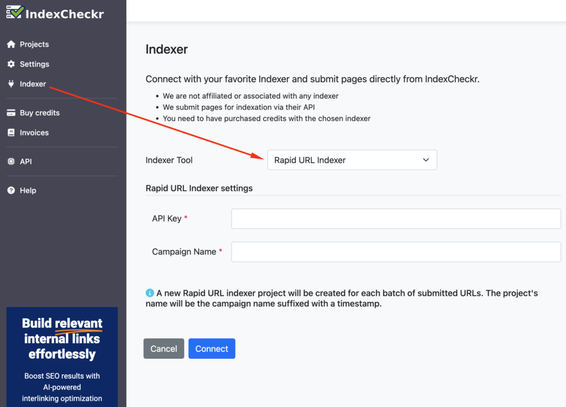Open API page in the sidebar

(26, 161)
